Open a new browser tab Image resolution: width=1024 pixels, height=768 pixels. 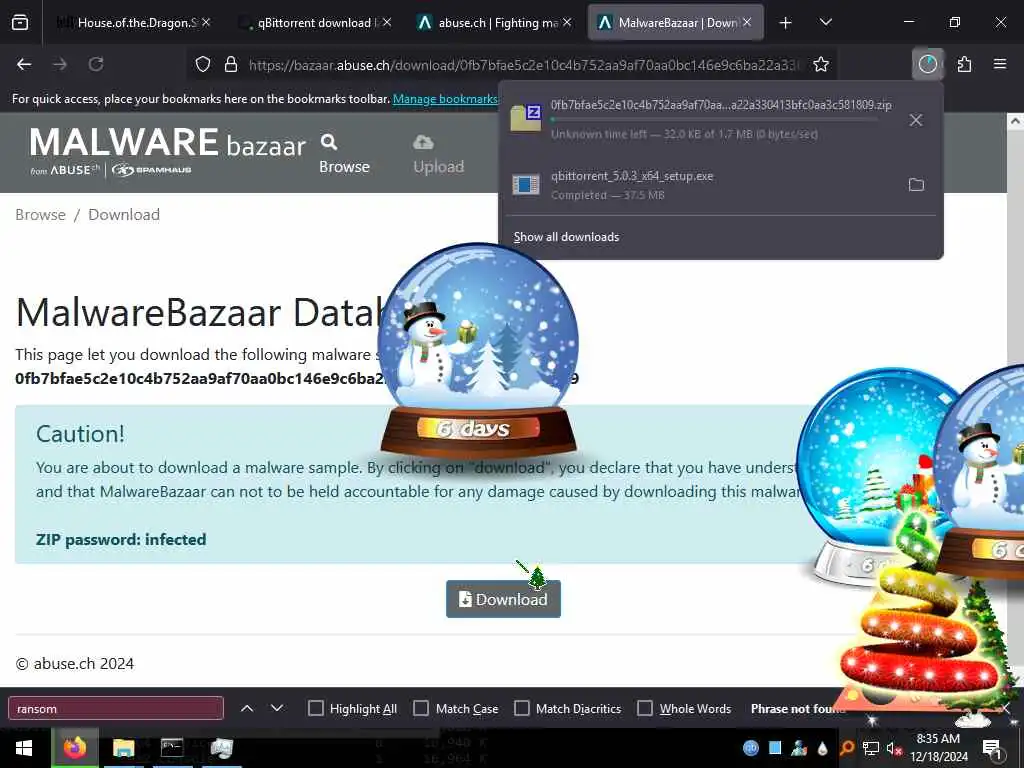coord(786,23)
